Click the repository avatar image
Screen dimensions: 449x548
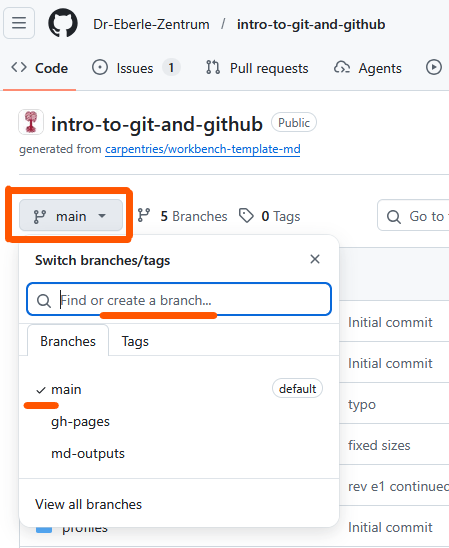[31, 122]
